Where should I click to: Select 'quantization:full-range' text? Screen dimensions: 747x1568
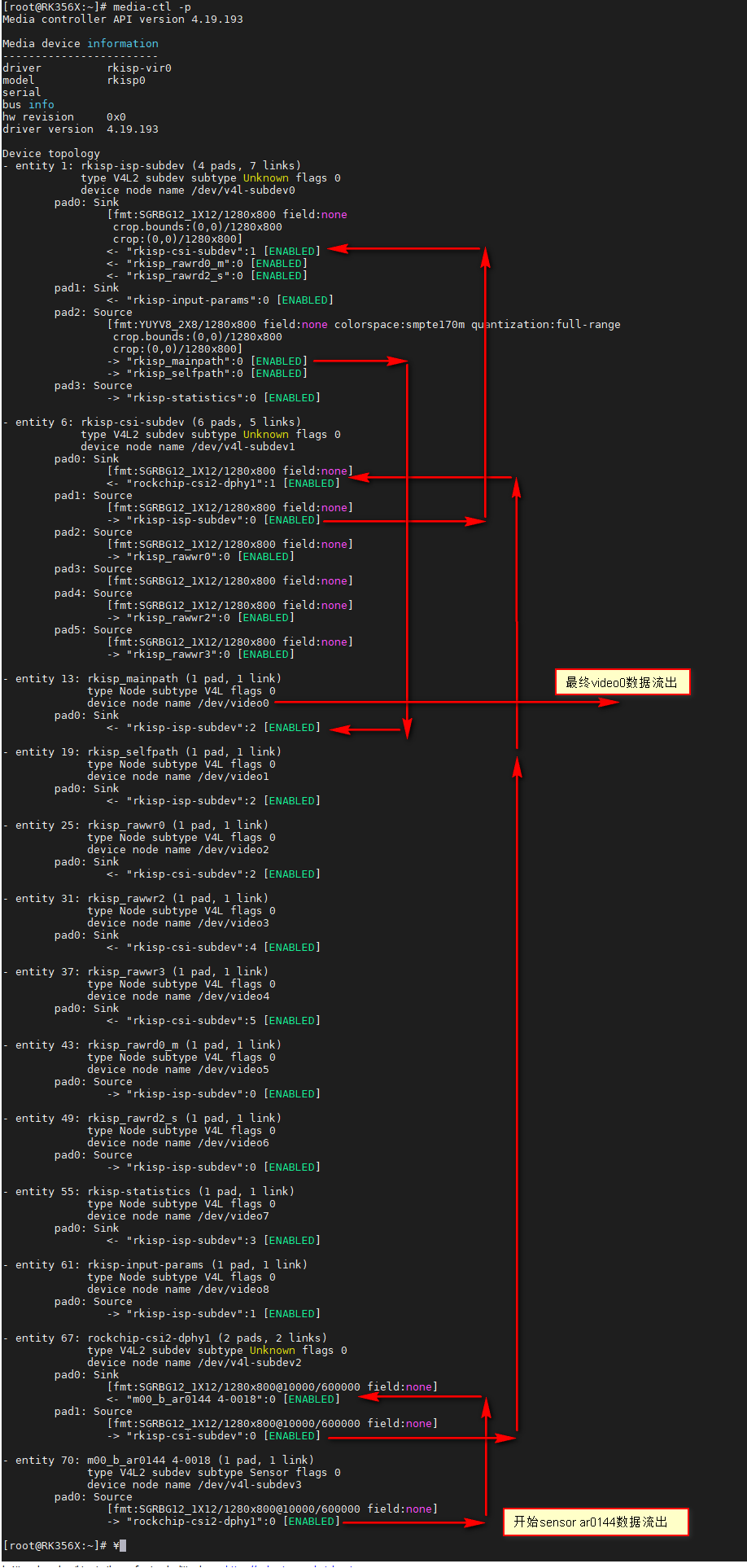546,324
